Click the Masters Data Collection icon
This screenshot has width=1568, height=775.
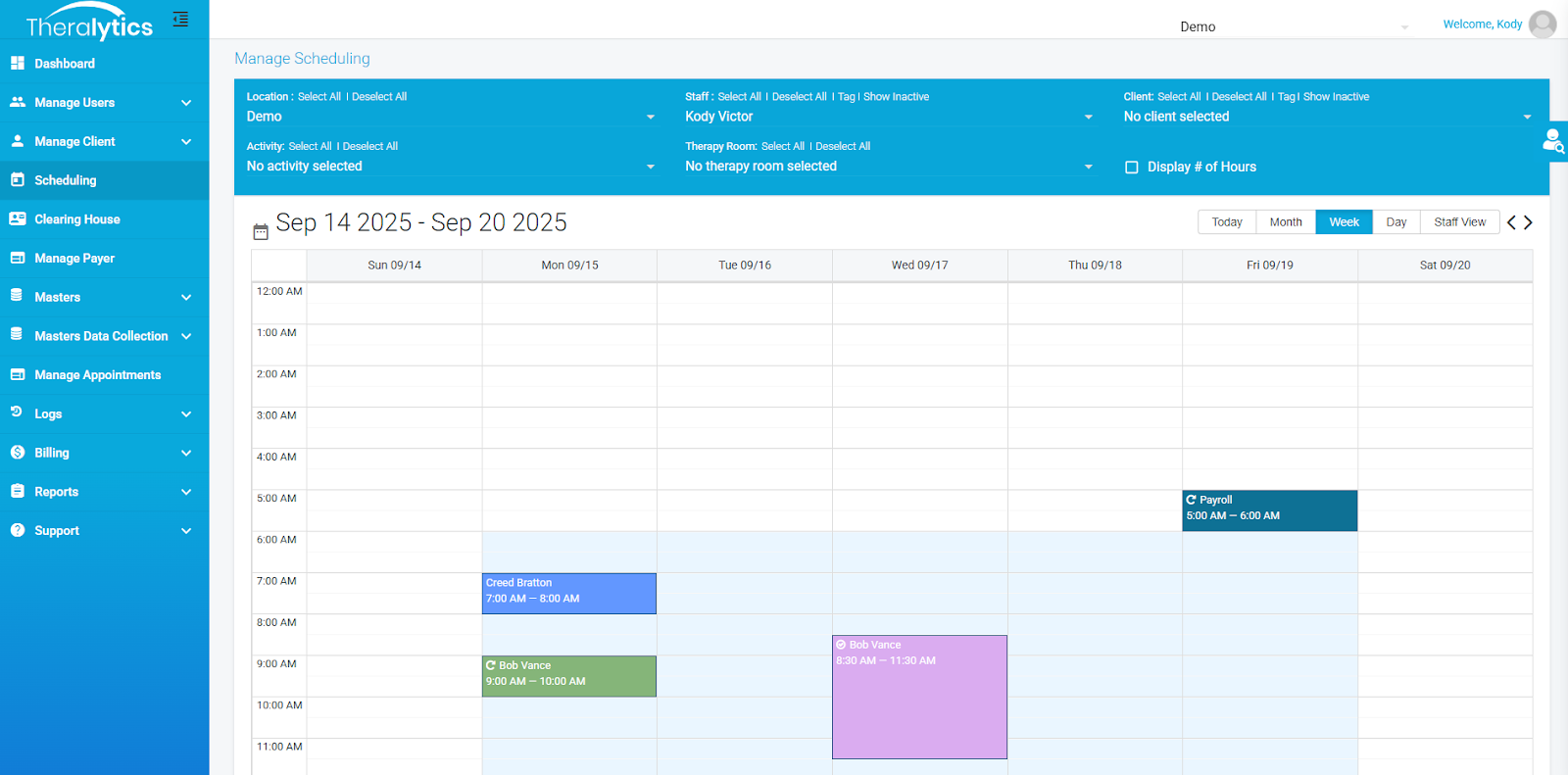click(17, 334)
